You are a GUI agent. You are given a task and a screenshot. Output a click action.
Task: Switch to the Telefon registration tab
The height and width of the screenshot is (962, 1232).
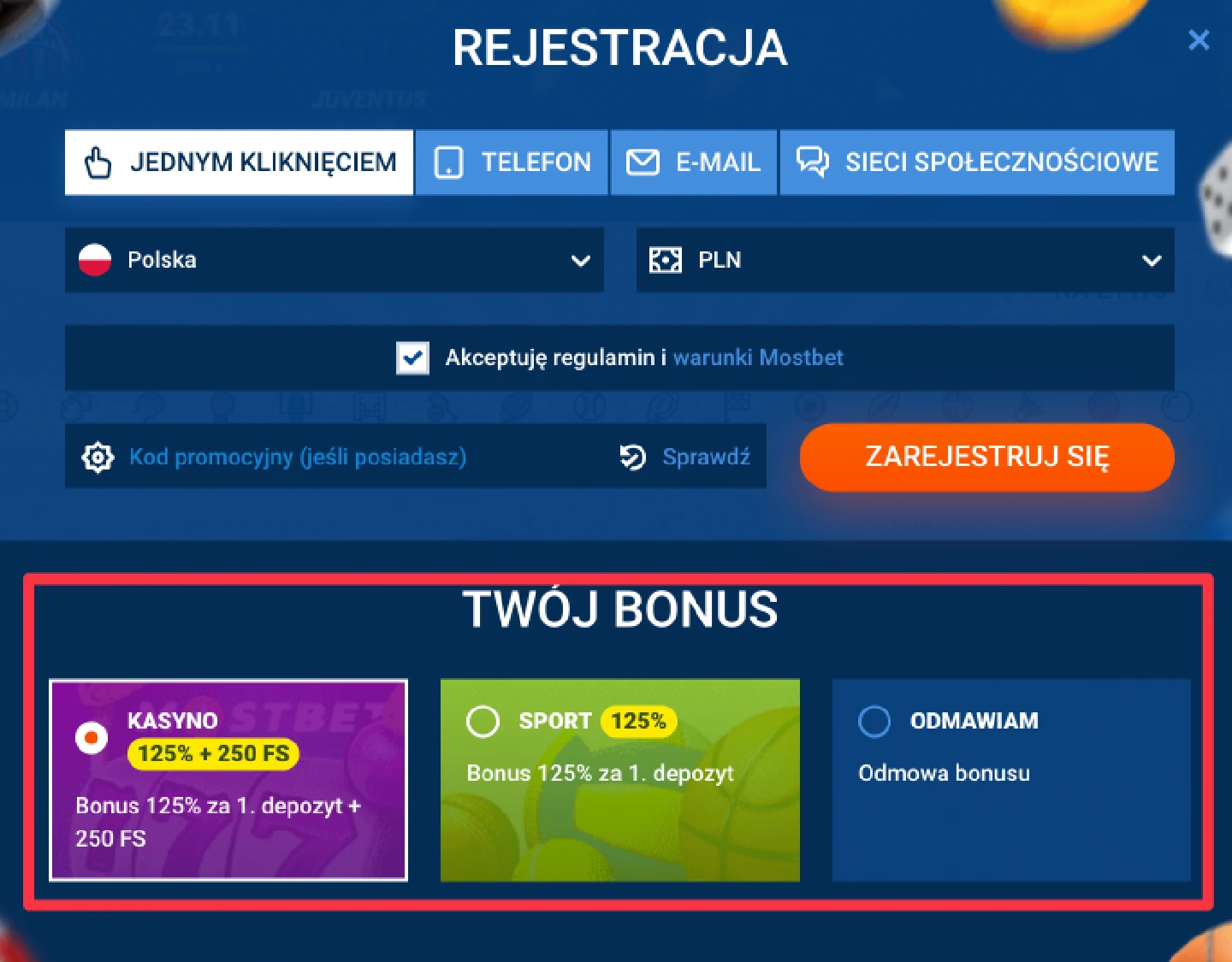512,162
